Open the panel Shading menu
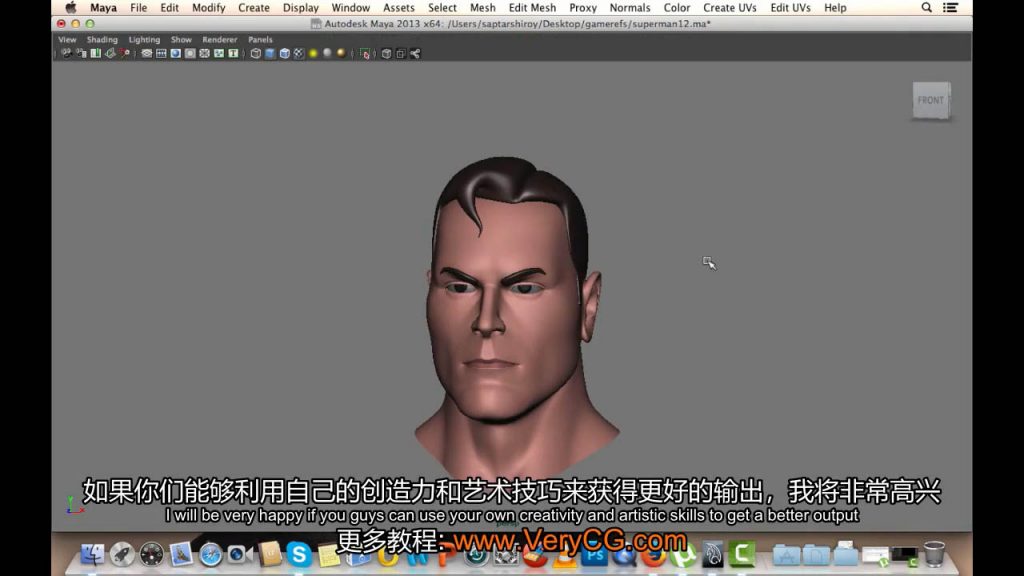 click(103, 40)
